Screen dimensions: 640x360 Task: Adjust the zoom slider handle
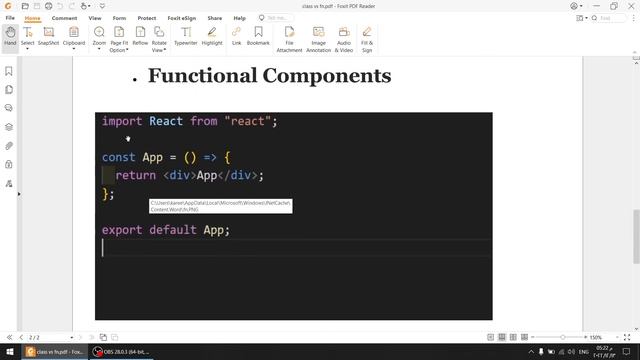(563, 337)
